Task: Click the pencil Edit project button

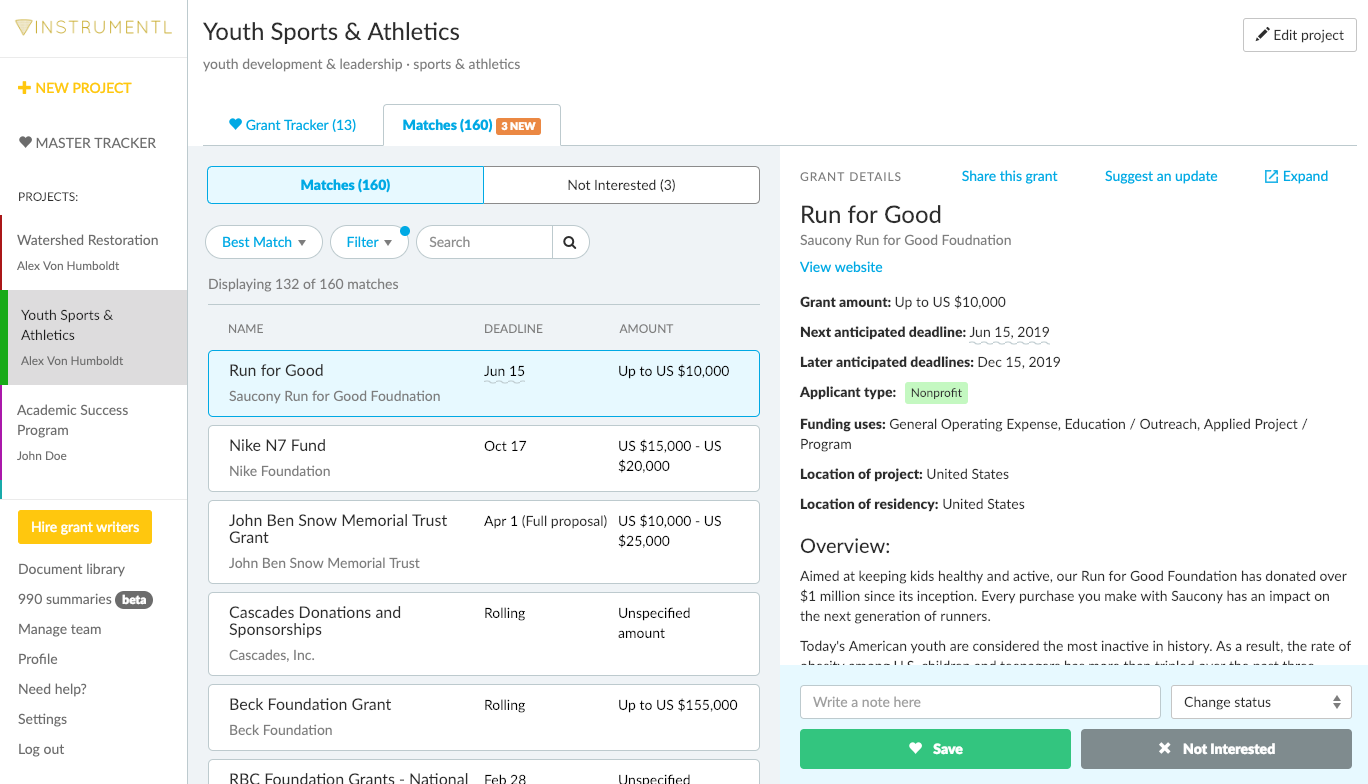Action: [x=1299, y=35]
